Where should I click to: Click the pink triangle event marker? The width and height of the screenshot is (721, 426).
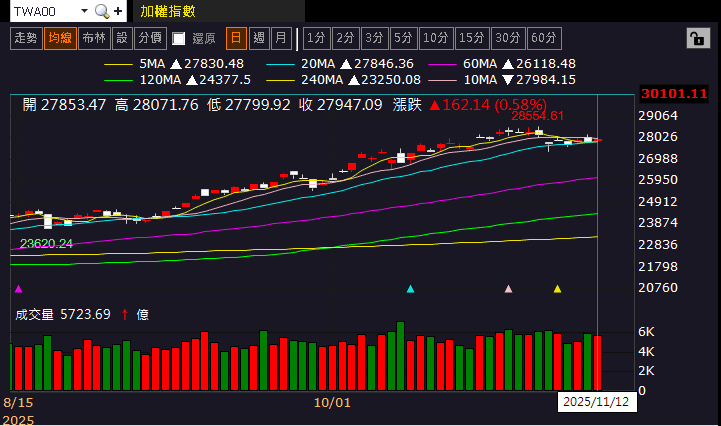click(x=508, y=289)
